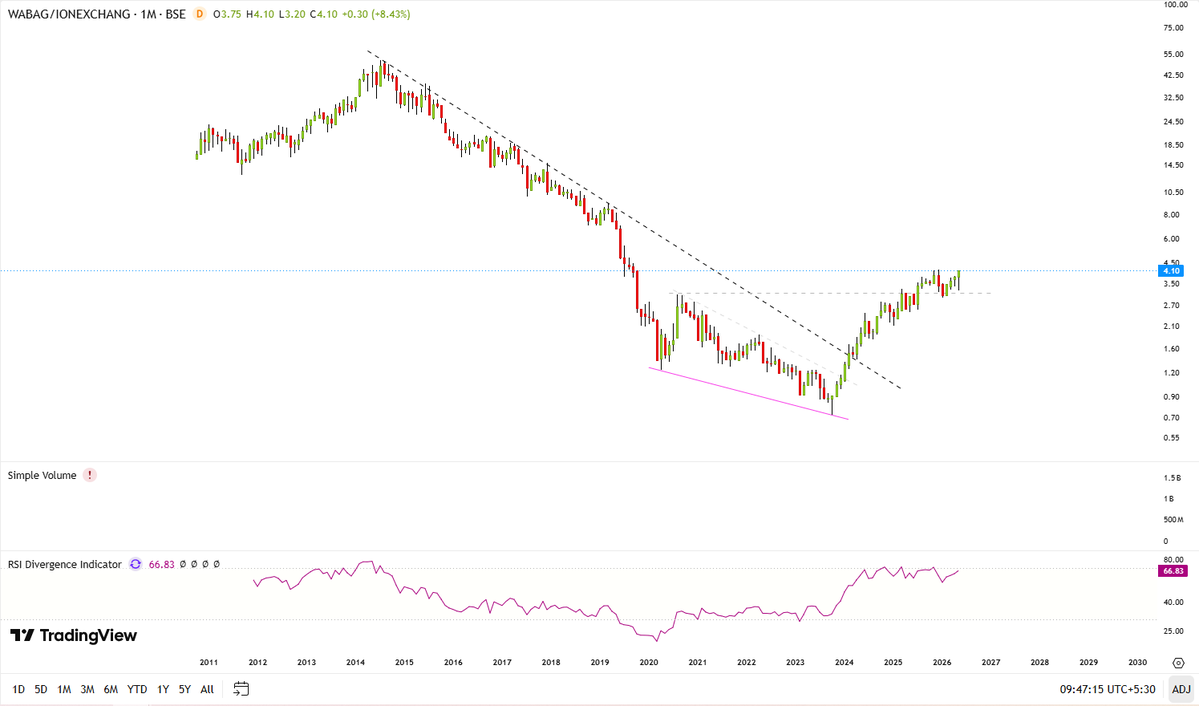Screen dimensions: 1199x706
Task: Select the 3M time range
Action: (x=87, y=689)
